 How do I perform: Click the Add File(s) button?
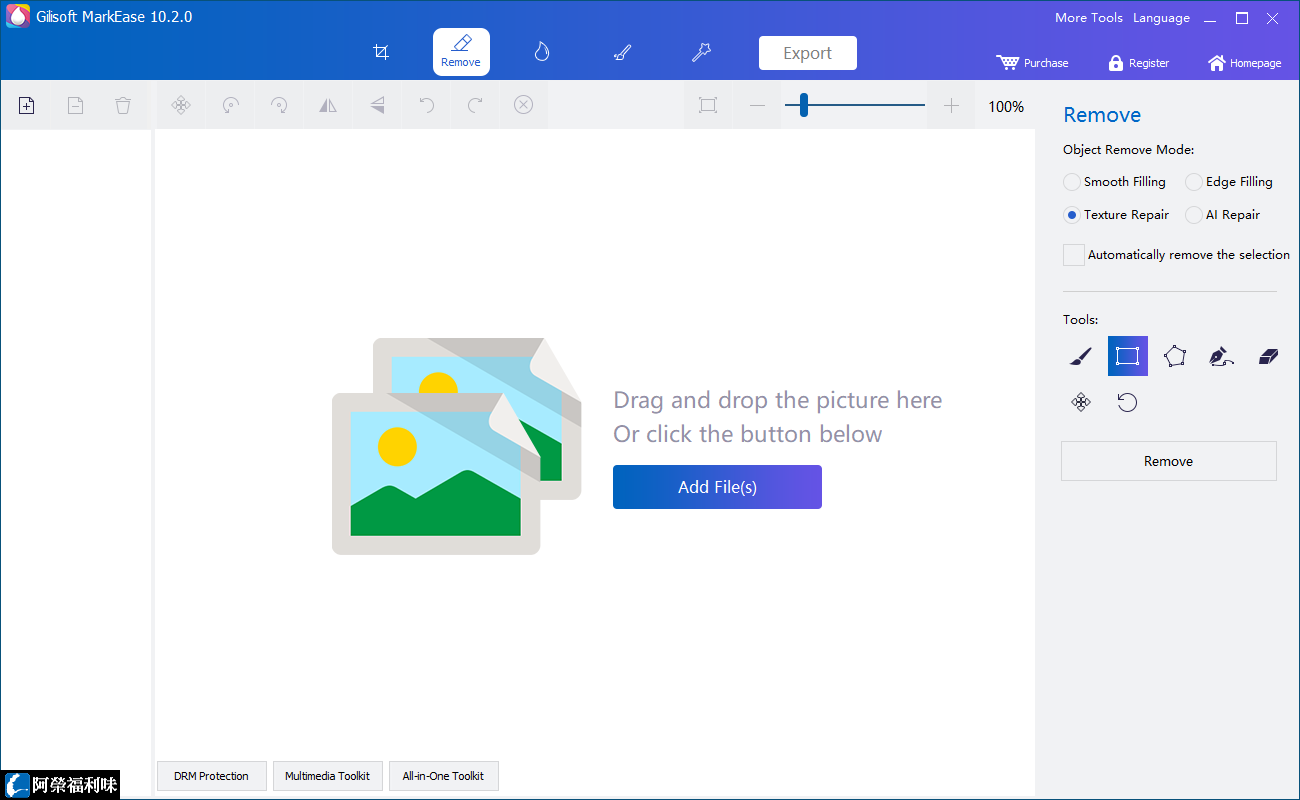click(x=717, y=487)
